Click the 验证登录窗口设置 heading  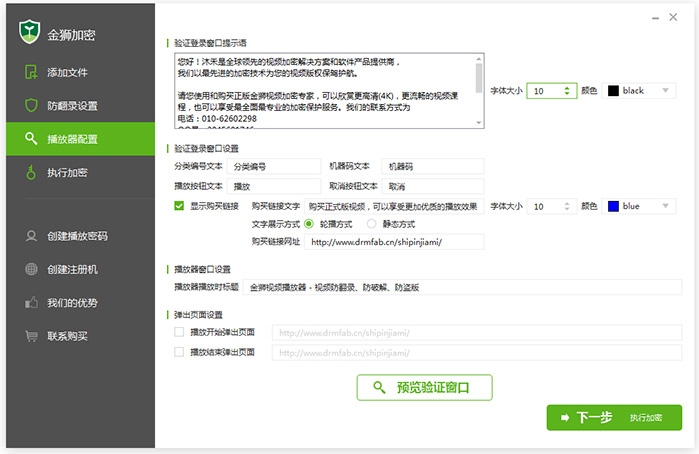[x=206, y=148]
